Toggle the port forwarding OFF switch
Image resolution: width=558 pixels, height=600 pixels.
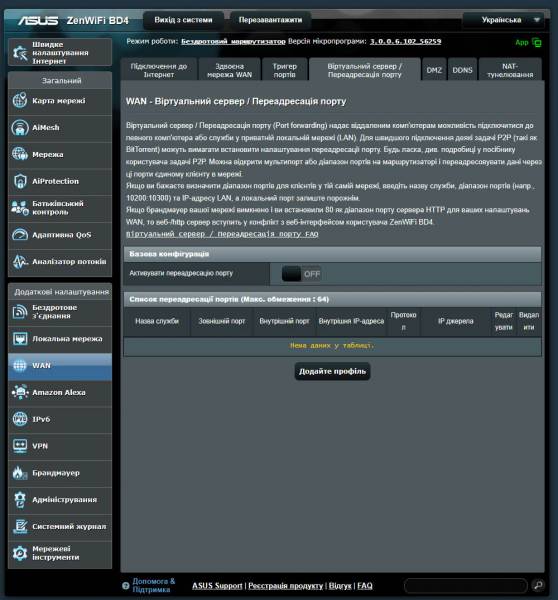tap(301, 274)
